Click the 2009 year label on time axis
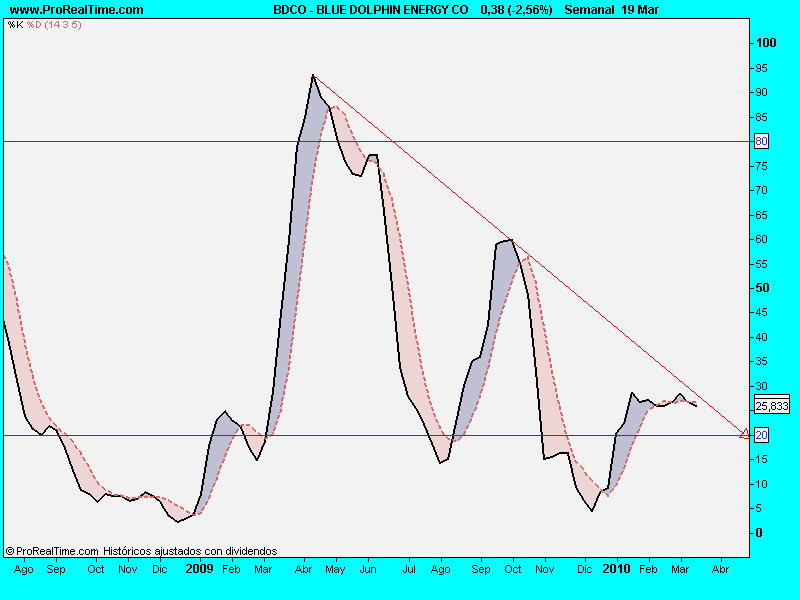The width and height of the screenshot is (800, 600). [x=199, y=568]
